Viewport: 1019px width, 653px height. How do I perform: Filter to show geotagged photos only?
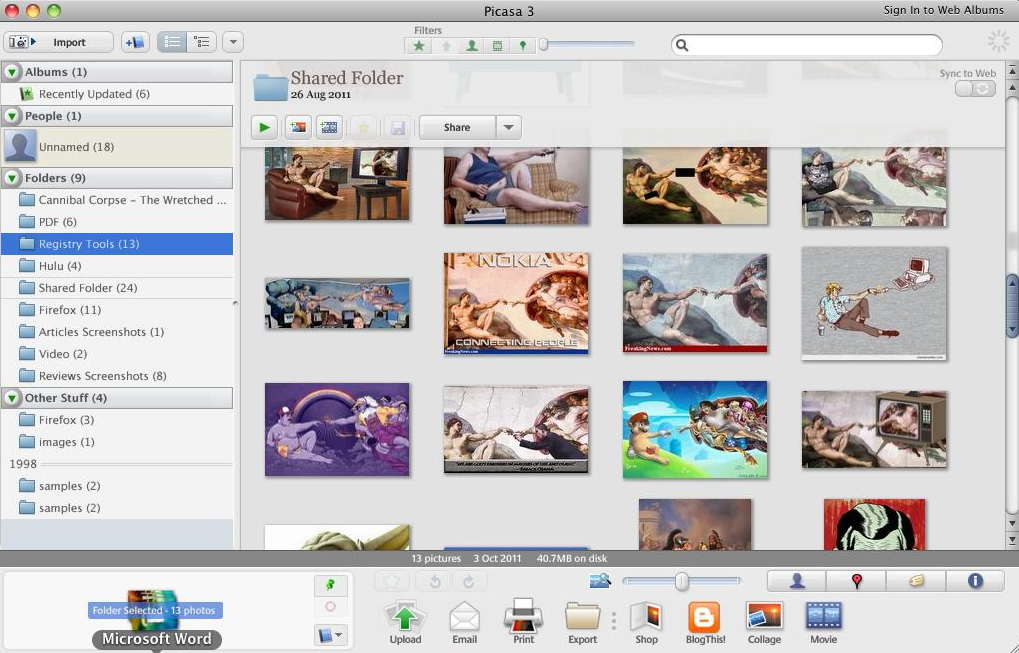522,45
